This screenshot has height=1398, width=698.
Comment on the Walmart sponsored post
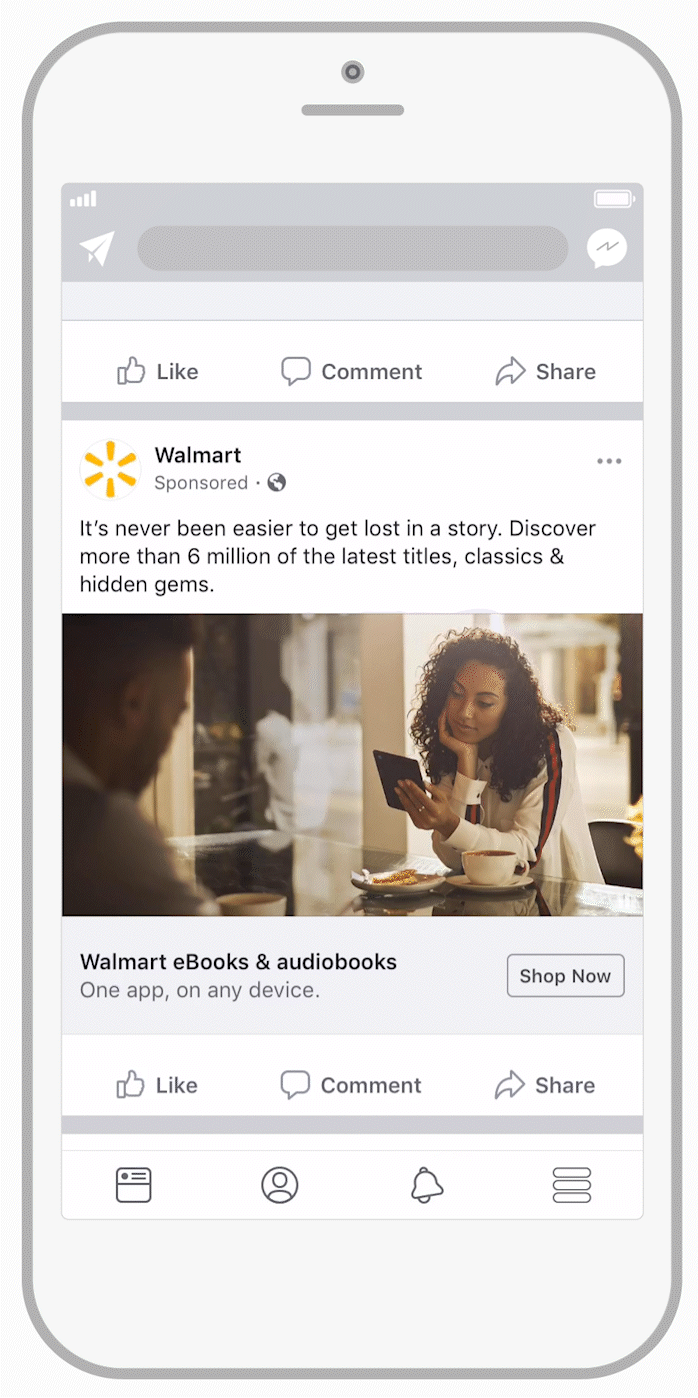[x=351, y=1085]
